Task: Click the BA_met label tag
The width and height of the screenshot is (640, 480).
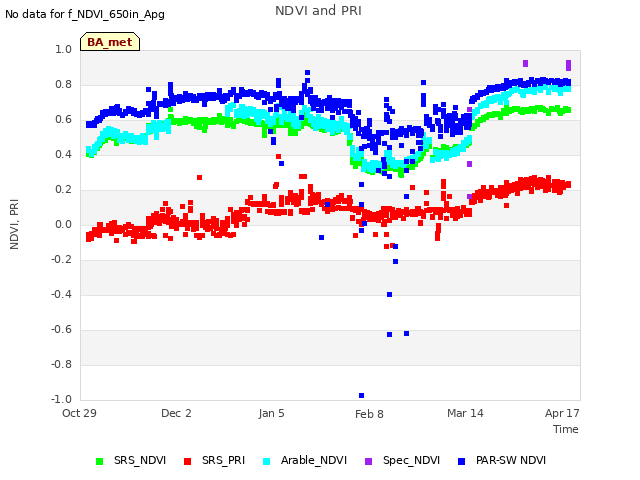Action: [x=110, y=42]
